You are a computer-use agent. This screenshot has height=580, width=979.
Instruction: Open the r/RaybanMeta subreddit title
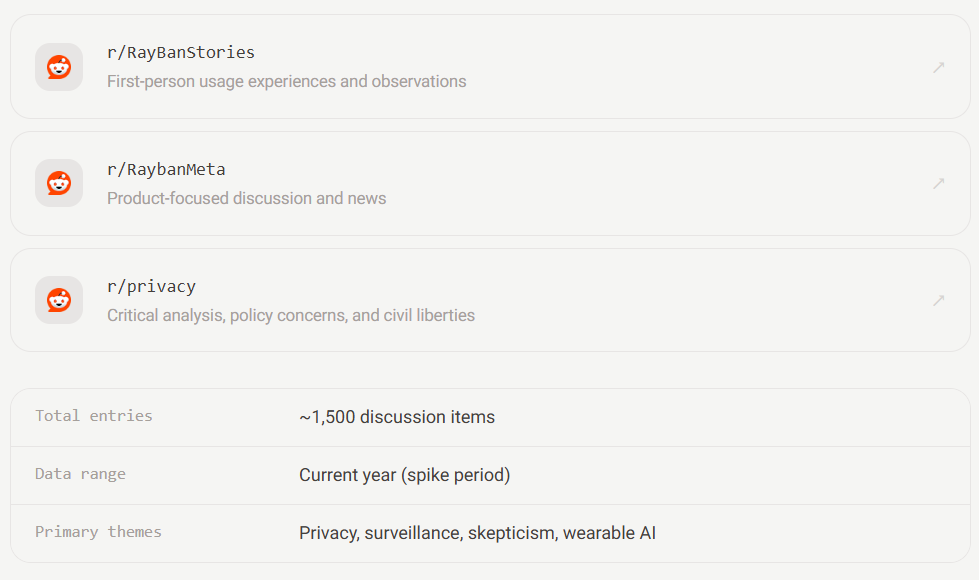tap(166, 169)
